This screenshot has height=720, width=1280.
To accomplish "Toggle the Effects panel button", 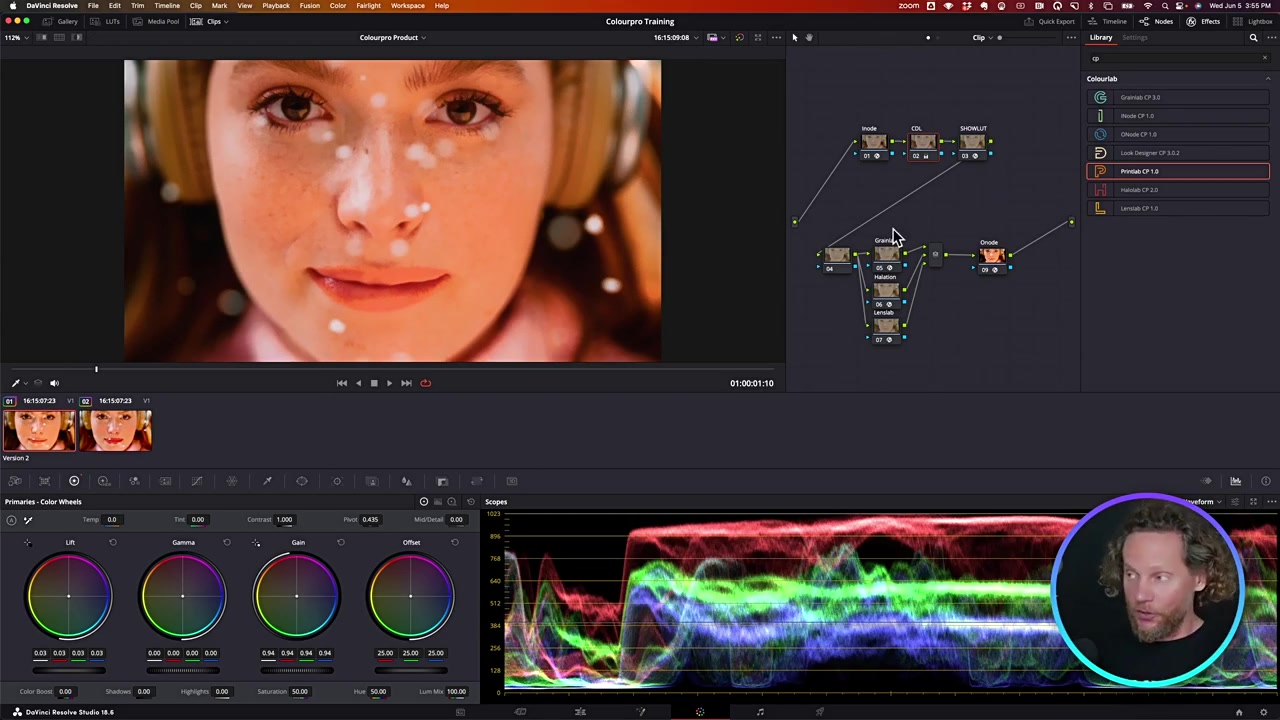I will pyautogui.click(x=1203, y=21).
